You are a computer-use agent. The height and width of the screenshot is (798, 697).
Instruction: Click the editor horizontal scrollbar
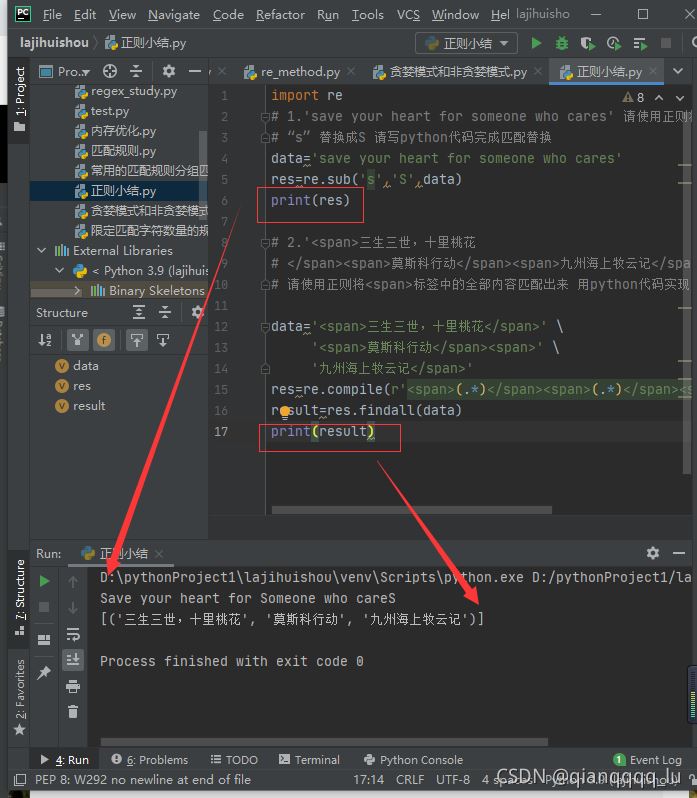(x=412, y=509)
